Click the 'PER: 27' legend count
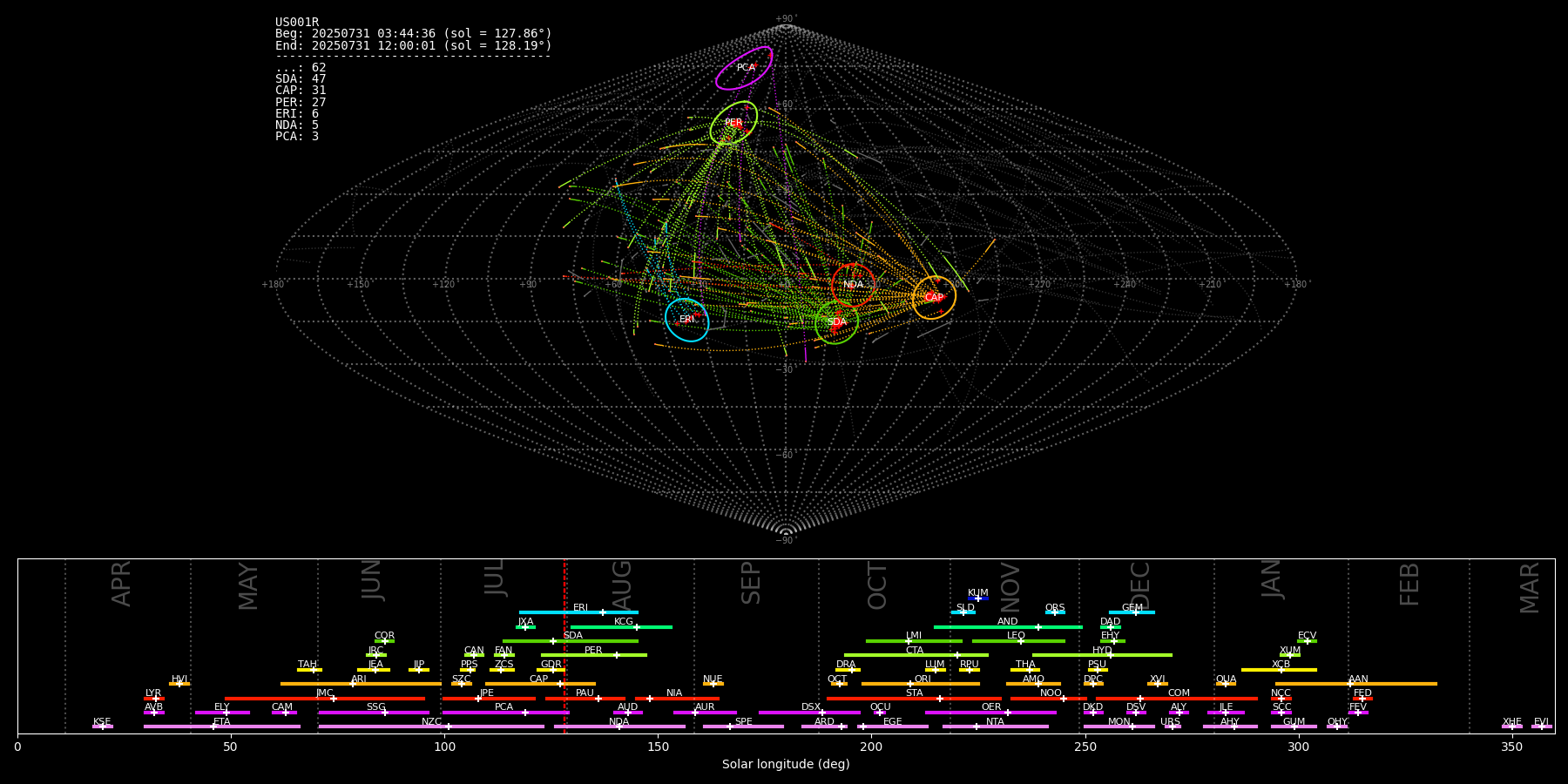Viewport: 1568px width, 784px height. pos(301,102)
